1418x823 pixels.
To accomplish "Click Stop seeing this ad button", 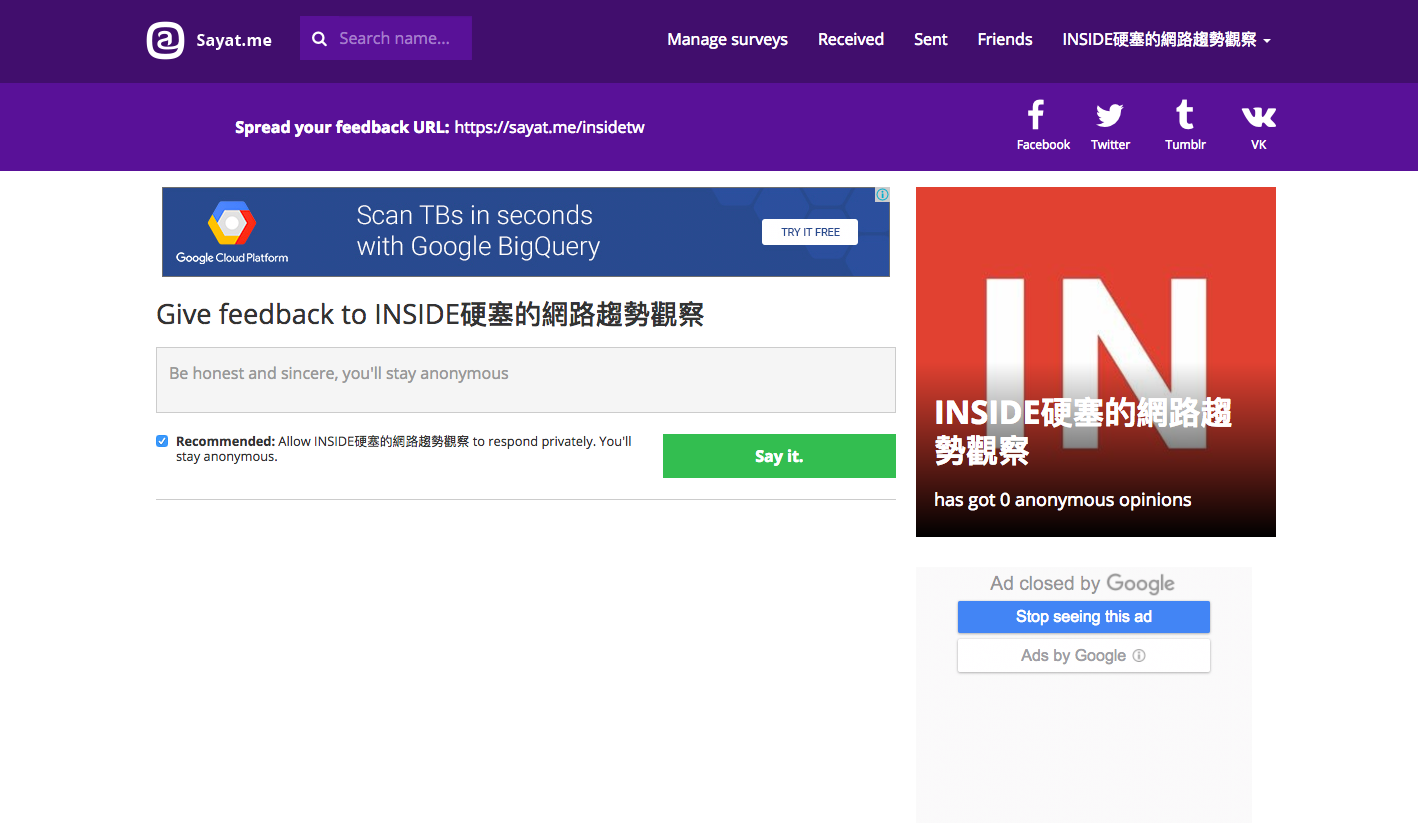I will click(1084, 617).
